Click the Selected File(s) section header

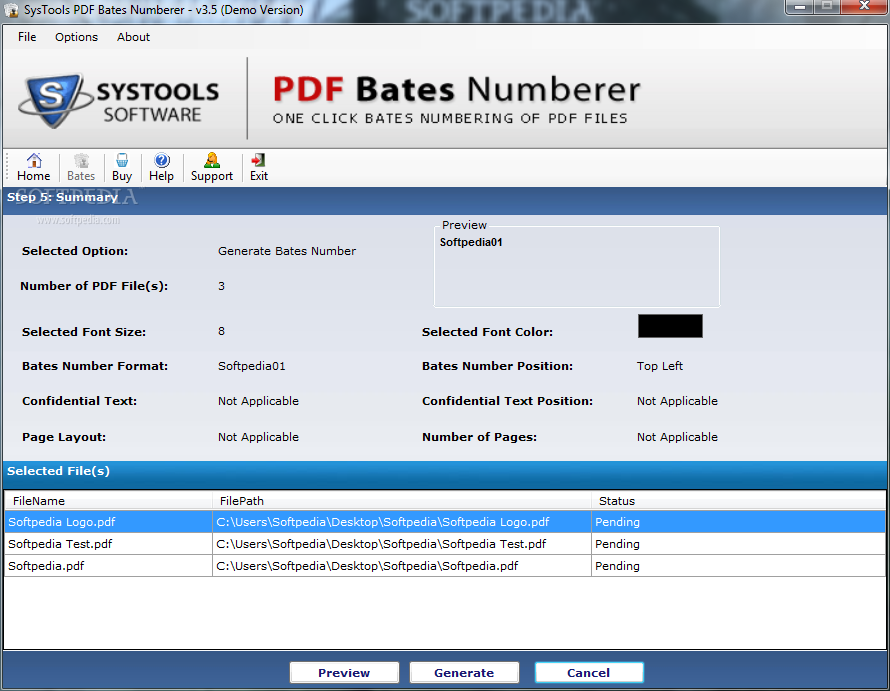[58, 471]
